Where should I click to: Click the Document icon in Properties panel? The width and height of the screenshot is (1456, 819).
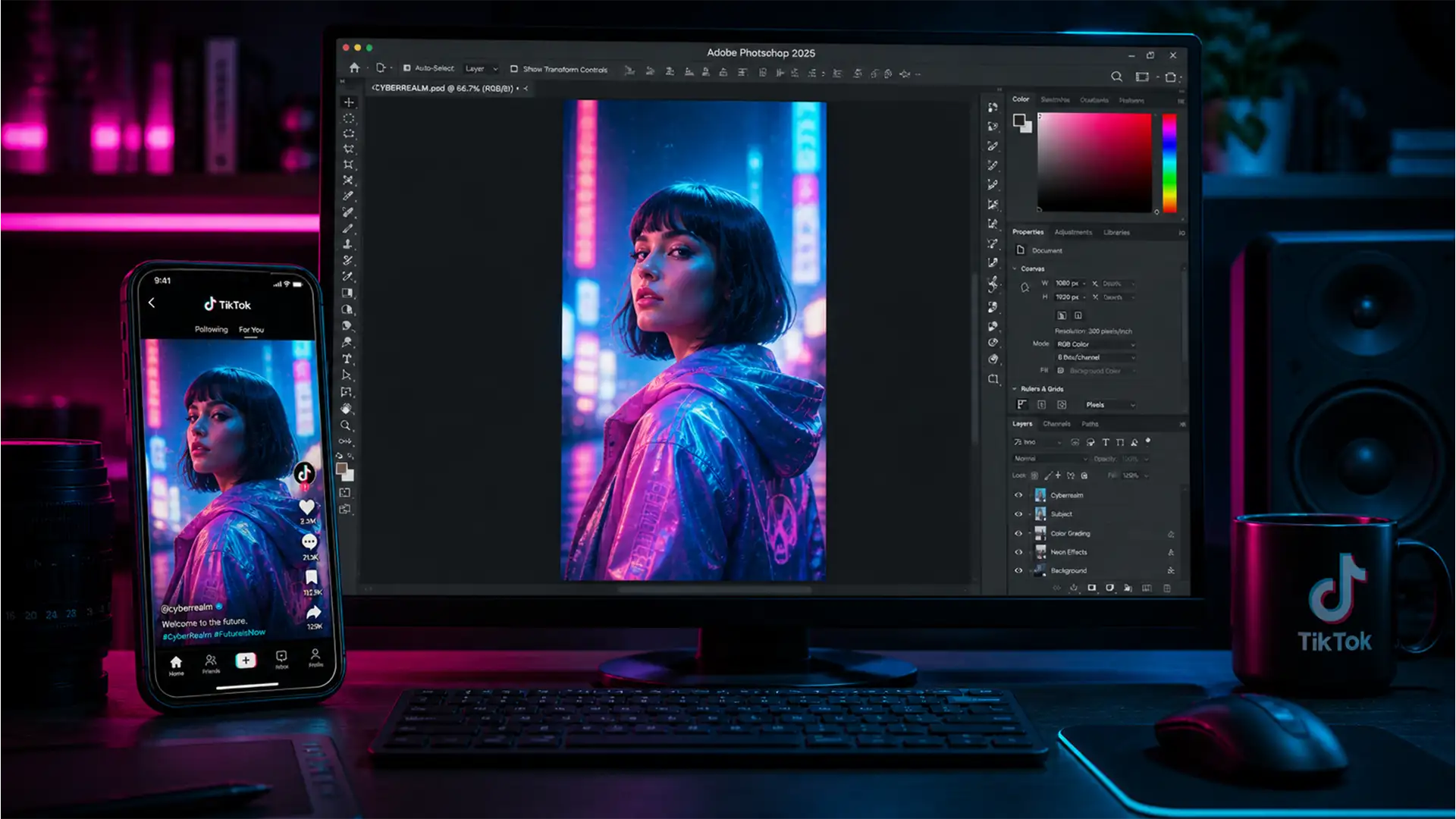point(1021,249)
